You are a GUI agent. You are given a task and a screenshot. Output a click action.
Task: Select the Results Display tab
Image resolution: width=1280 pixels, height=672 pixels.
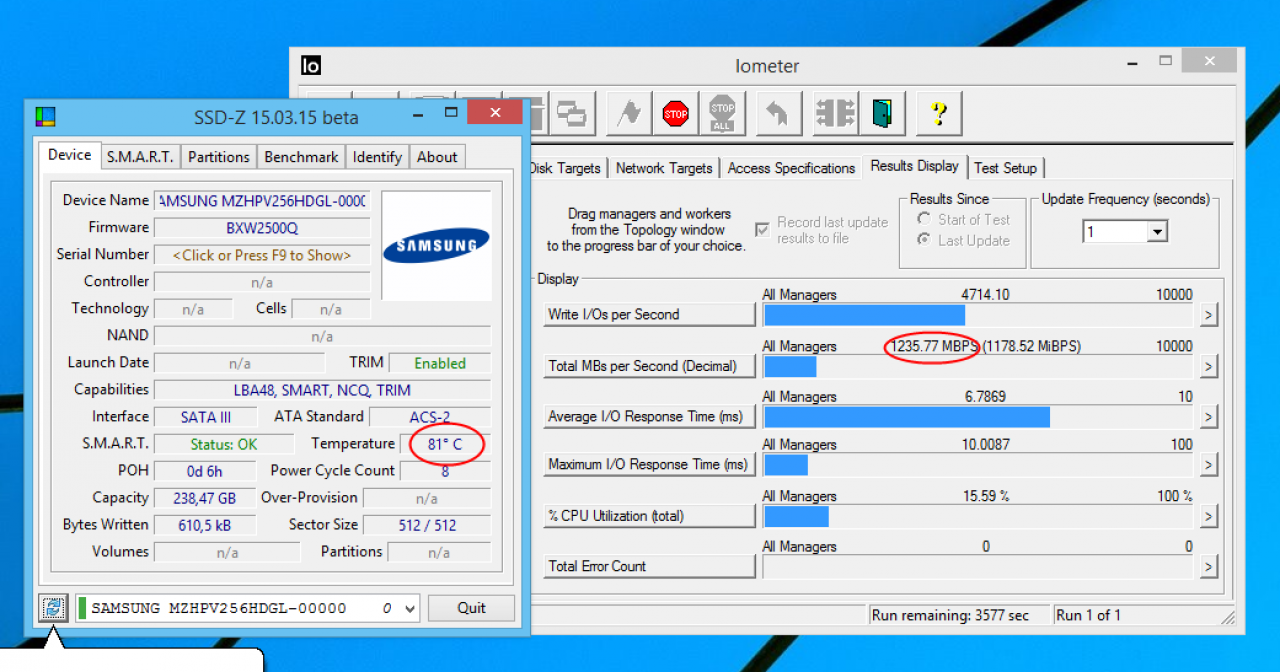[914, 166]
